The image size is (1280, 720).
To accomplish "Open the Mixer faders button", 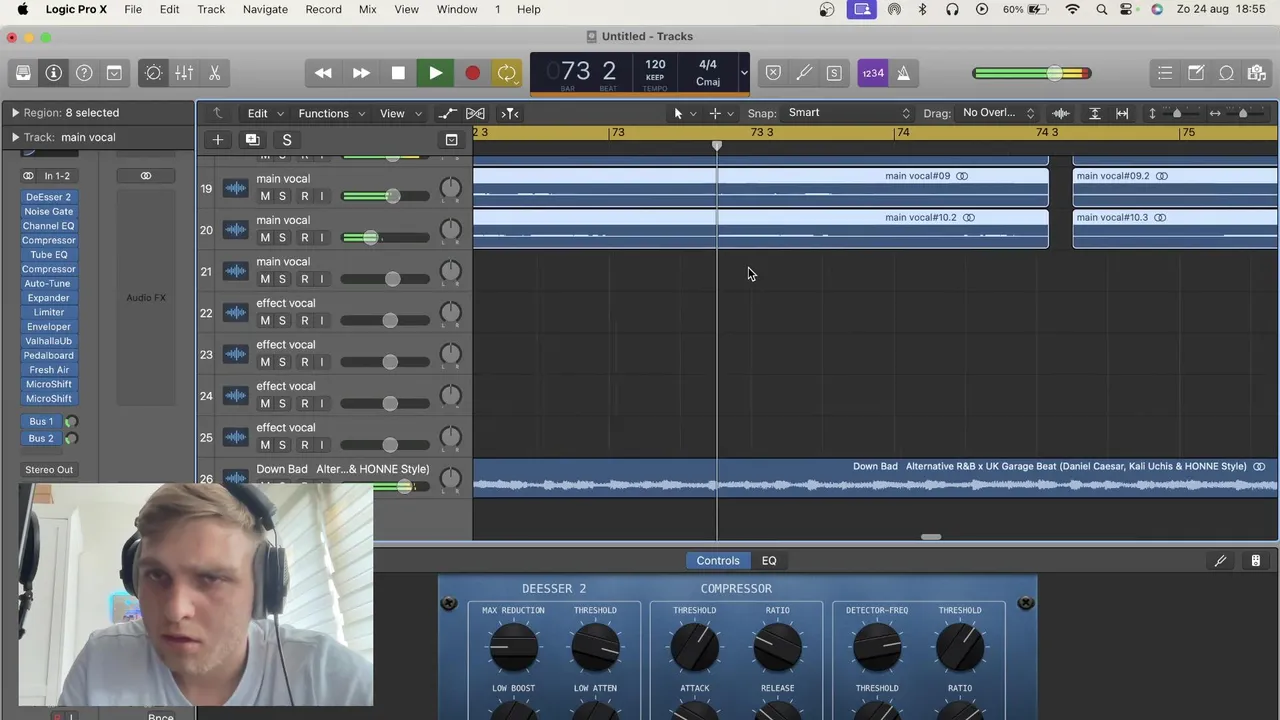I will pyautogui.click(x=184, y=73).
